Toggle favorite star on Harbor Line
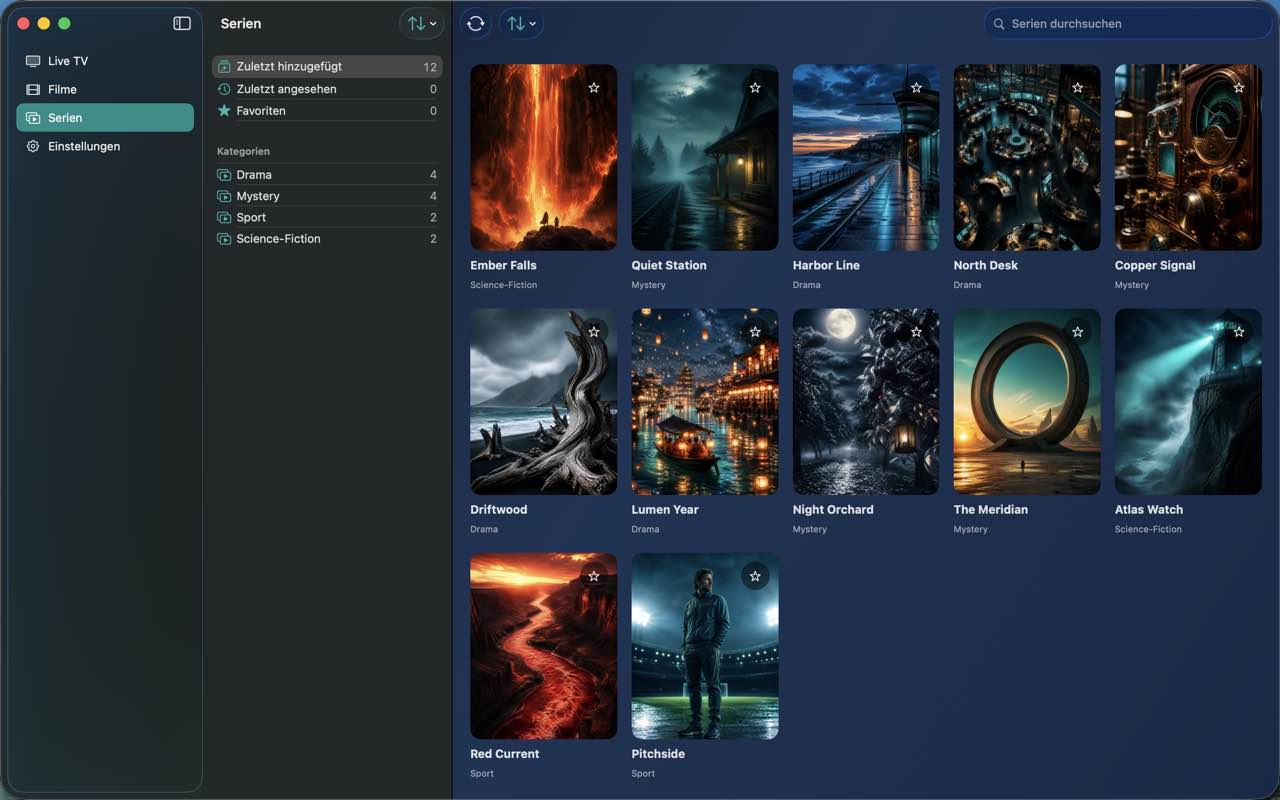Image resolution: width=1280 pixels, height=800 pixels. tap(916, 88)
